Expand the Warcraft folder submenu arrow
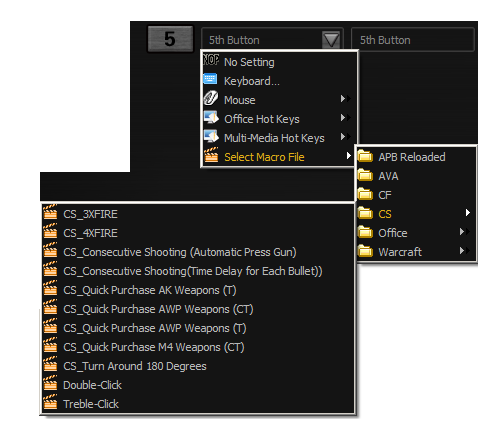This screenshot has height=429, width=487. pos(464,251)
